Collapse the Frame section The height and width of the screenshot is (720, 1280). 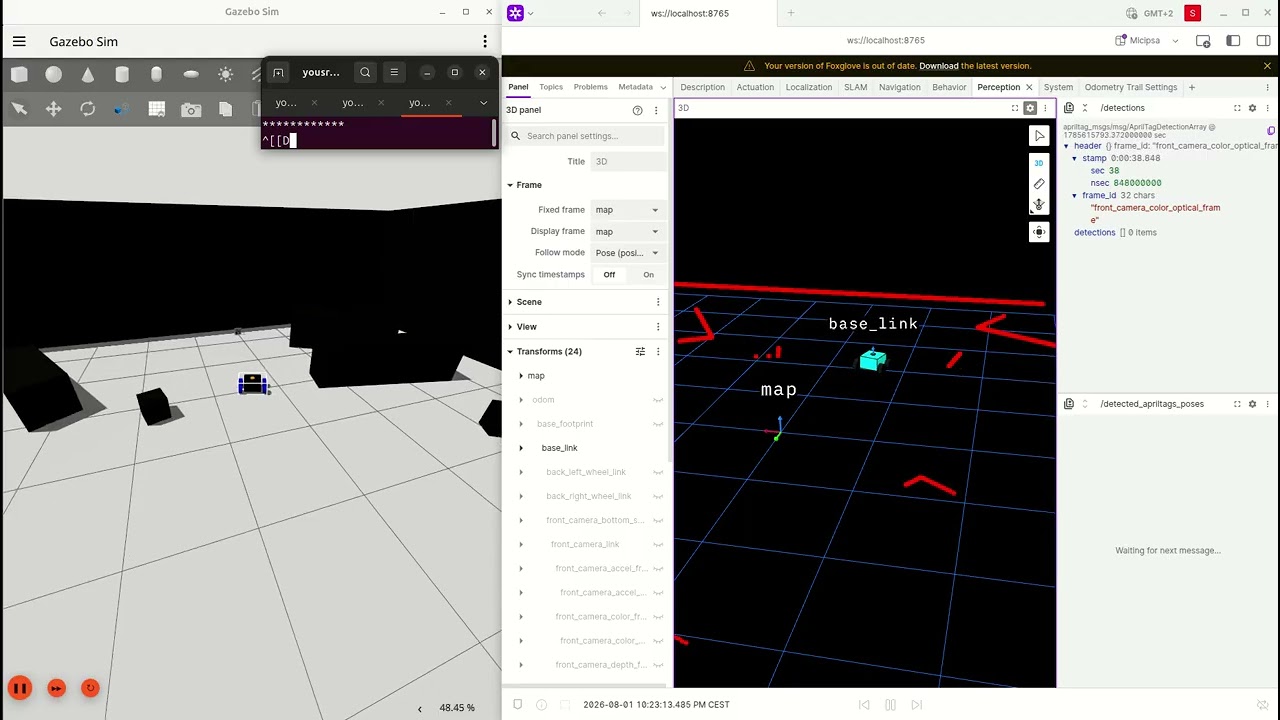(x=510, y=185)
